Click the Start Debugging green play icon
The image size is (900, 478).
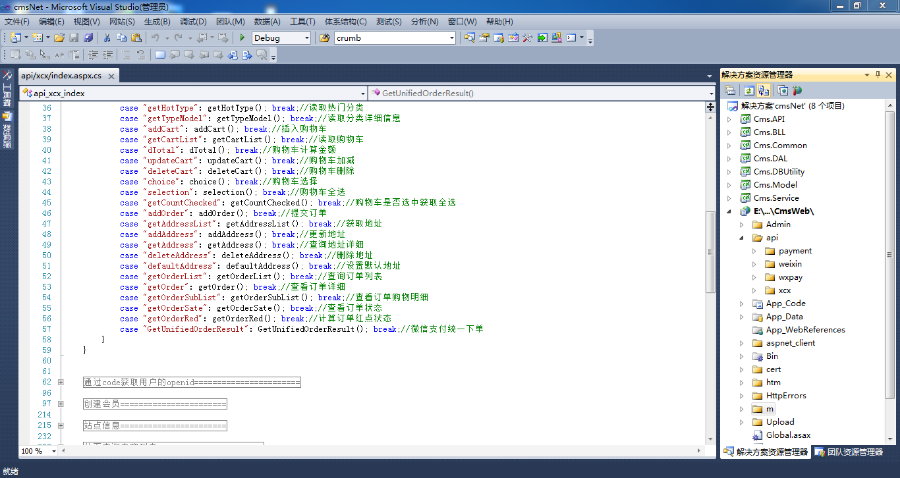(x=243, y=38)
